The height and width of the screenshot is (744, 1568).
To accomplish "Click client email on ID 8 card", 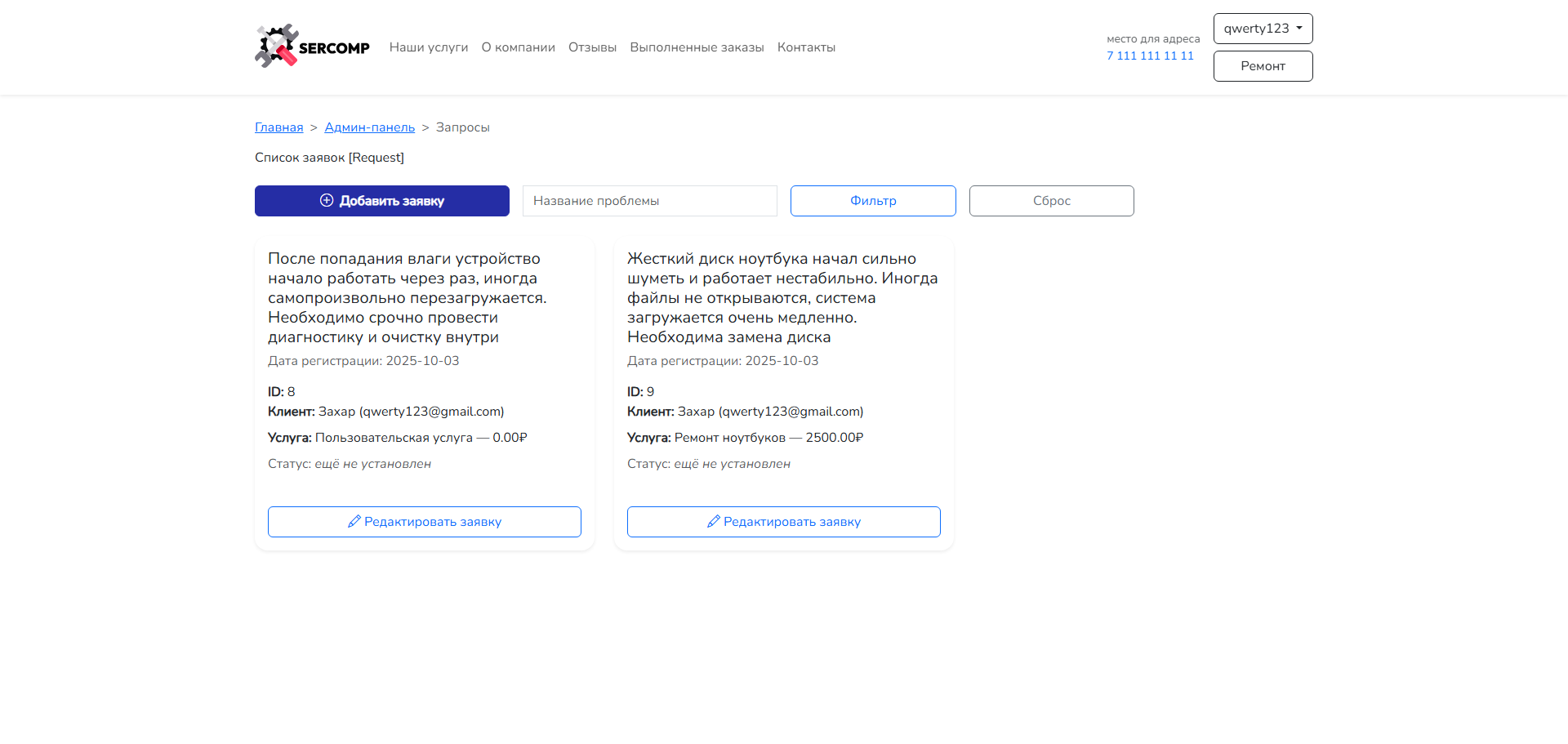I will click(x=431, y=412).
